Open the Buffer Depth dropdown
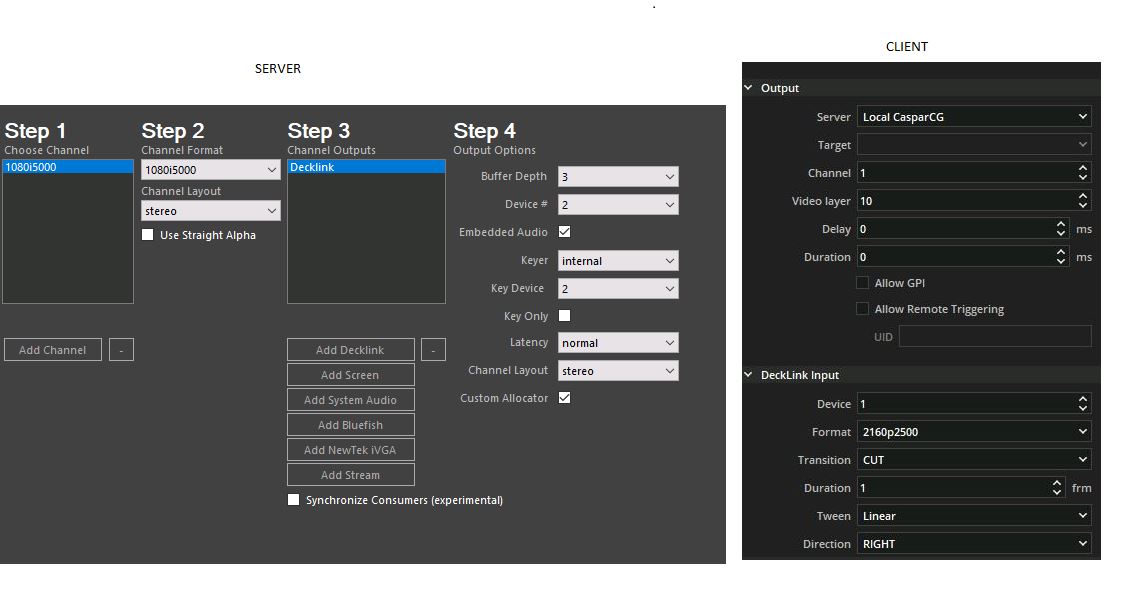This screenshot has height=592, width=1141. [618, 177]
